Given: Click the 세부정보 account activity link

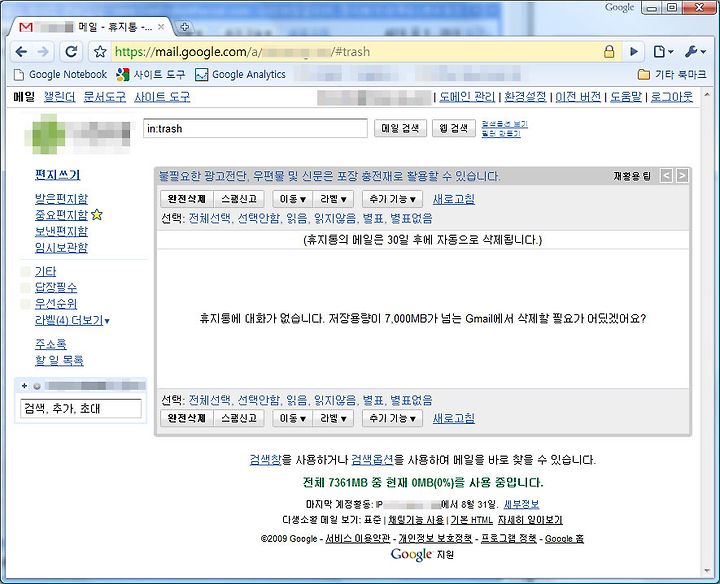Looking at the screenshot, I should pyautogui.click(x=521, y=504).
